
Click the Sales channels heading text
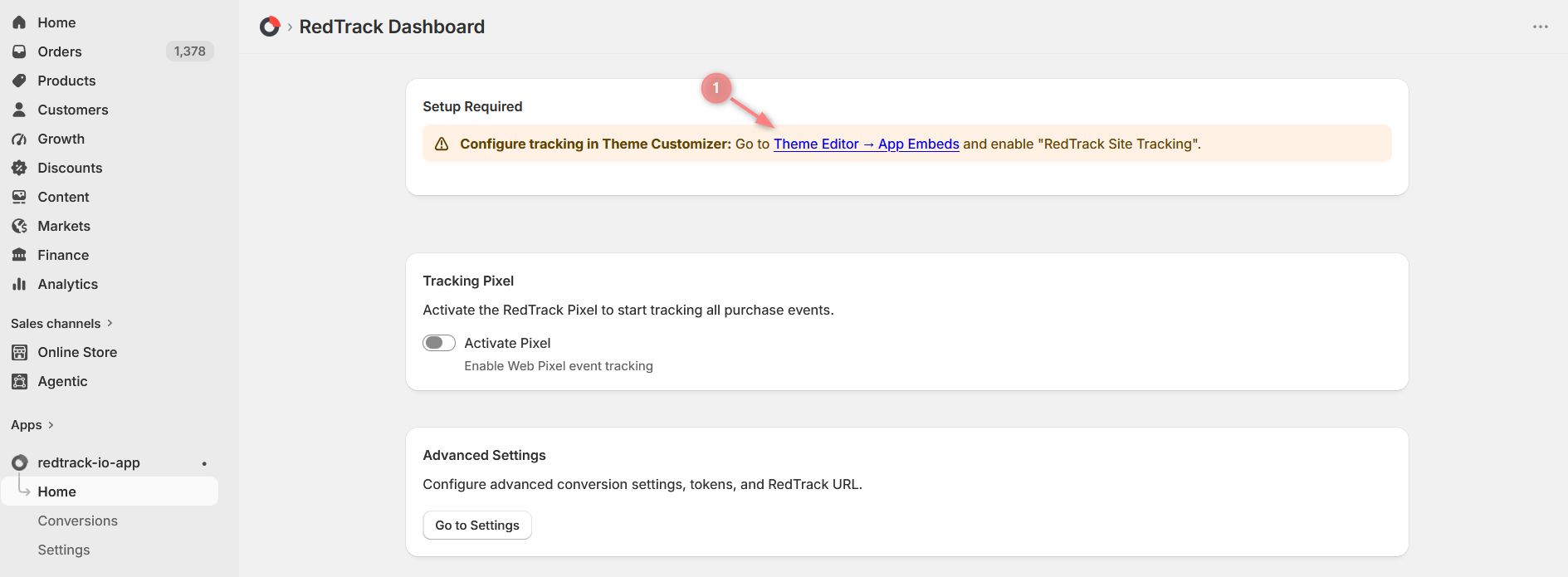(56, 324)
